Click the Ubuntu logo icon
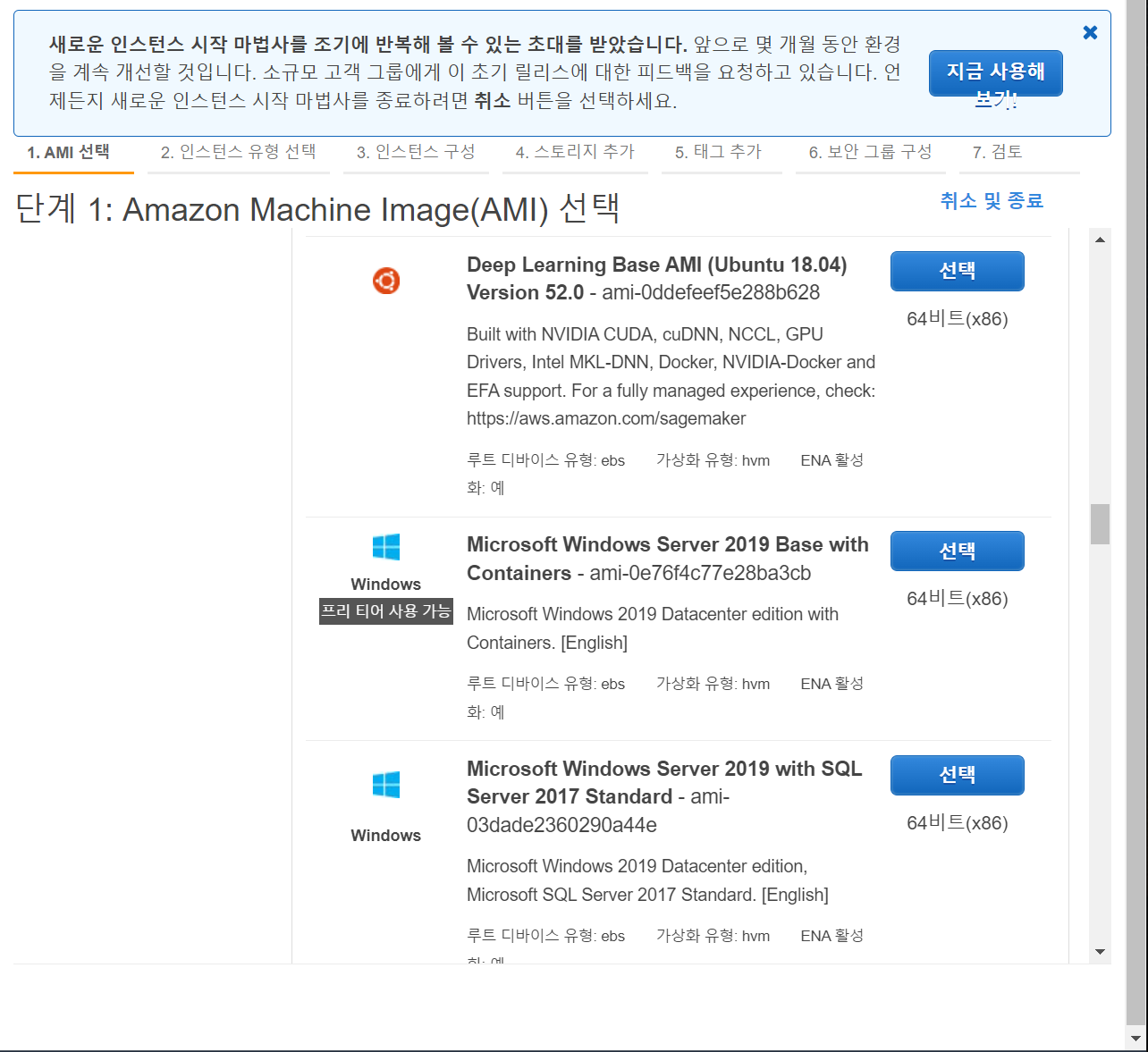The height and width of the screenshot is (1052, 1148). (386, 281)
